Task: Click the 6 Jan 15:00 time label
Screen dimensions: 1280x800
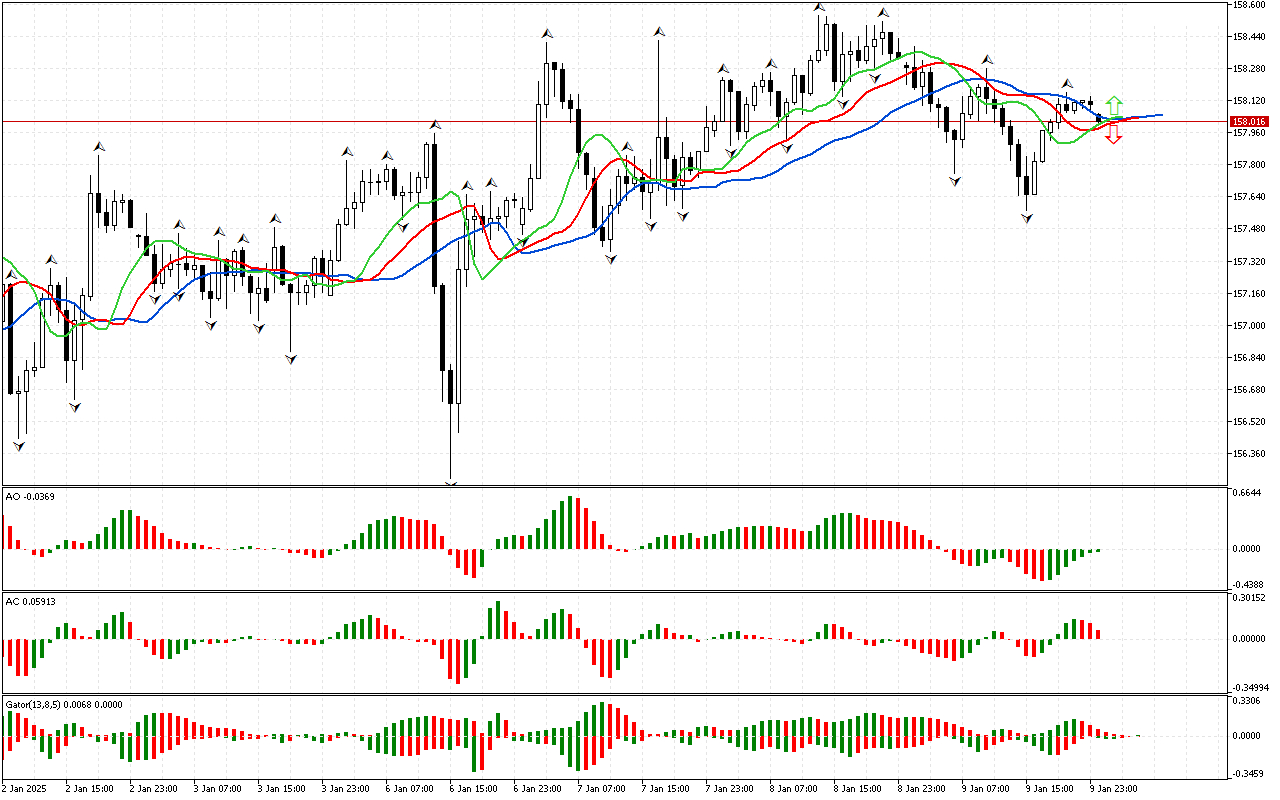Action: point(472,788)
